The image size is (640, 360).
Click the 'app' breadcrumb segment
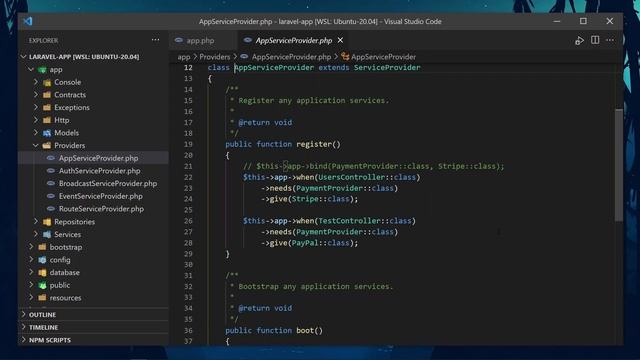pos(184,57)
